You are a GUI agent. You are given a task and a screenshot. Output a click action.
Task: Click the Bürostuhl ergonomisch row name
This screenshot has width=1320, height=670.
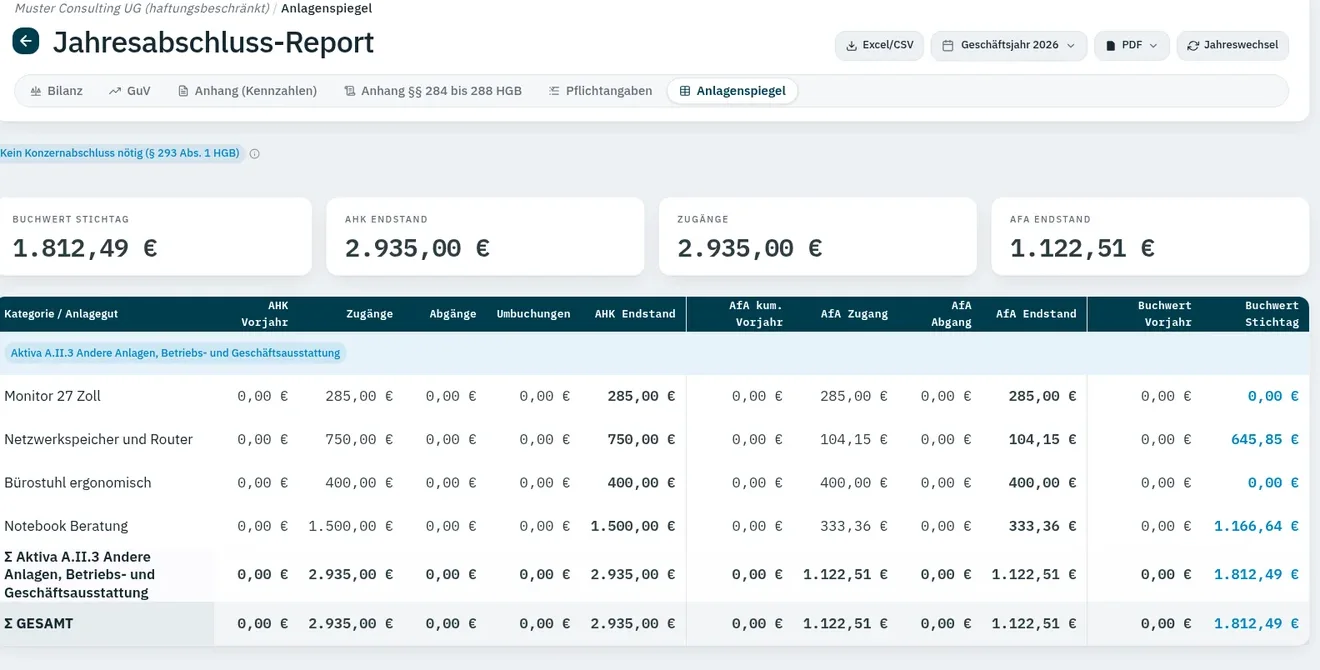click(x=78, y=483)
